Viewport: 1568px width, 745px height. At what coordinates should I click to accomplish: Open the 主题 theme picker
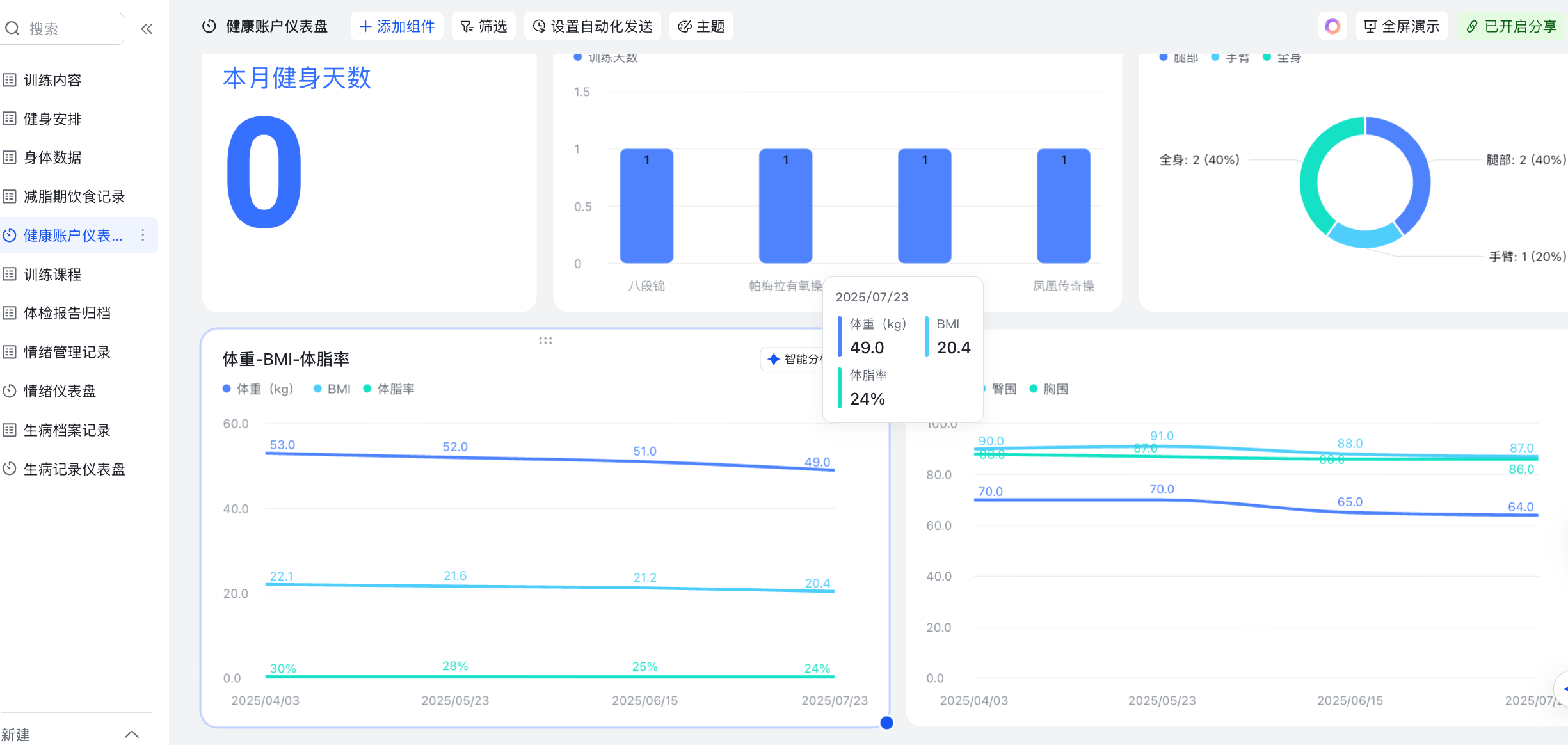(701, 26)
